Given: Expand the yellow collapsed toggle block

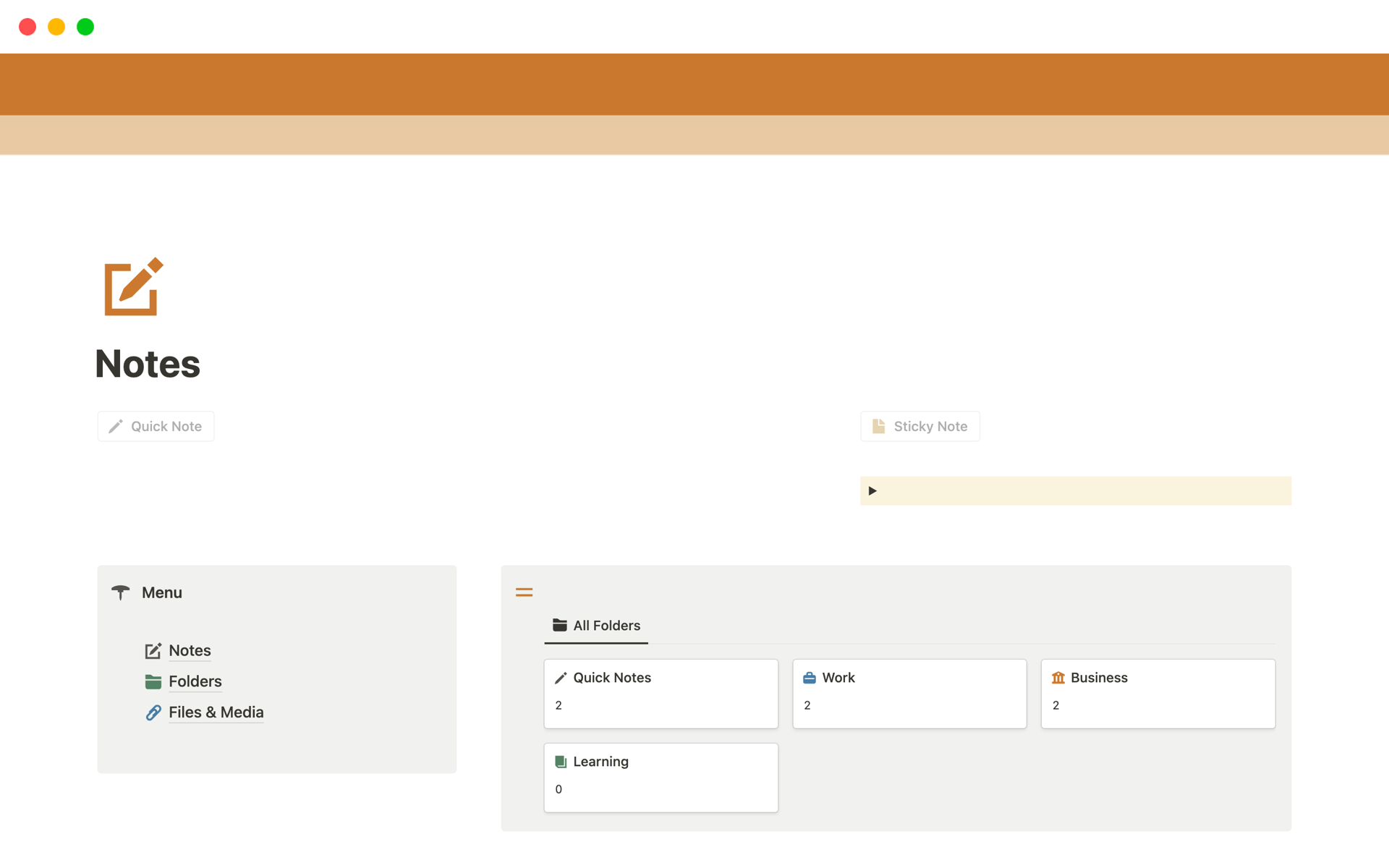Looking at the screenshot, I should (x=872, y=490).
